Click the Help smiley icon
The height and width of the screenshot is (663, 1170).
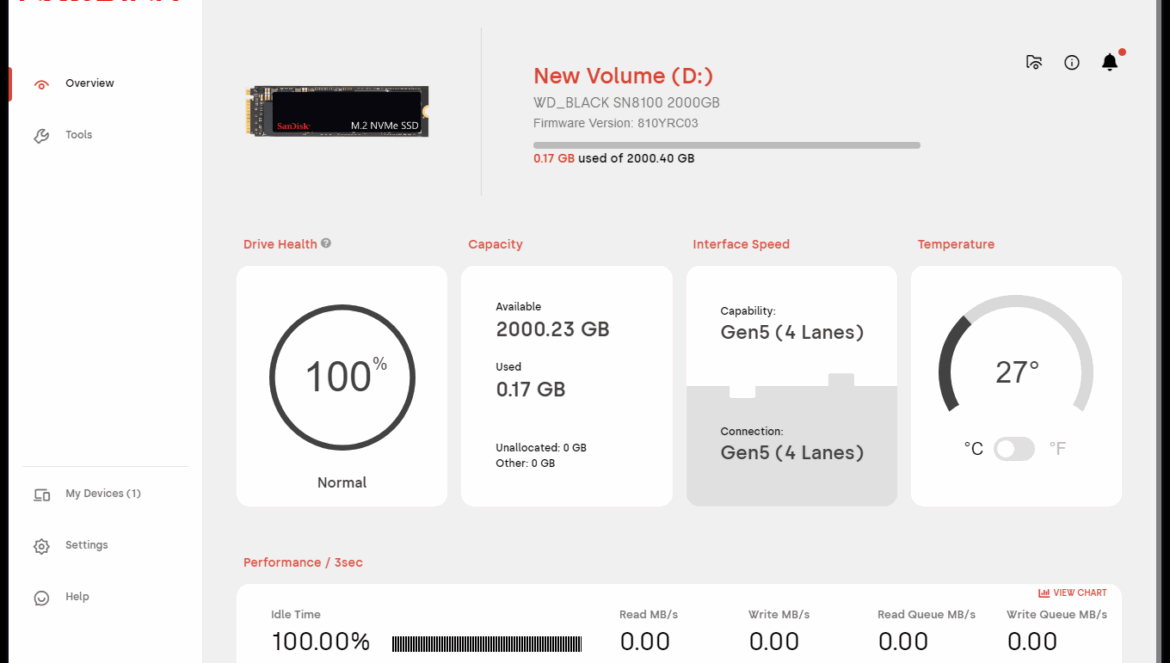click(42, 597)
